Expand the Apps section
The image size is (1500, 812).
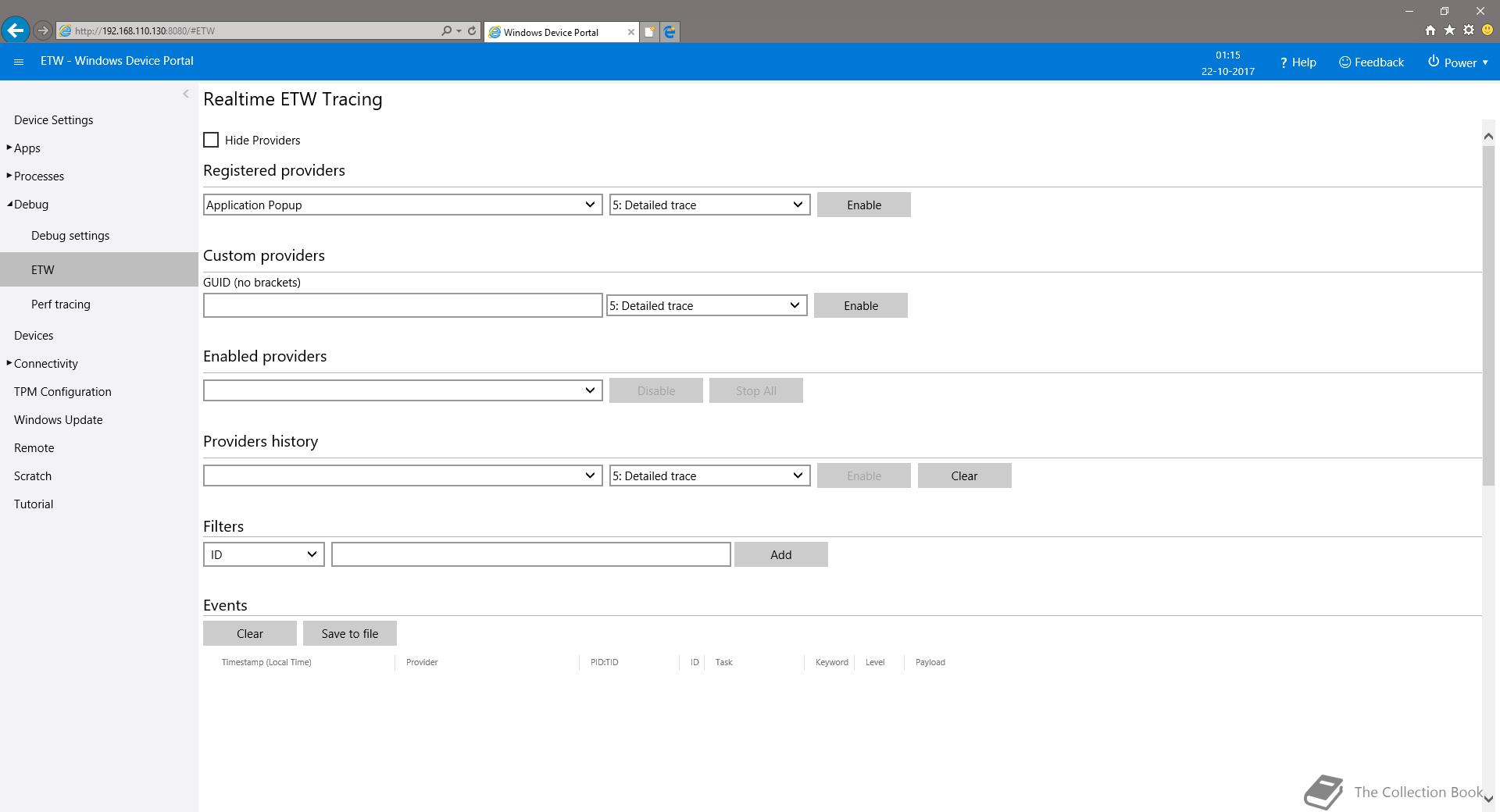[23, 148]
